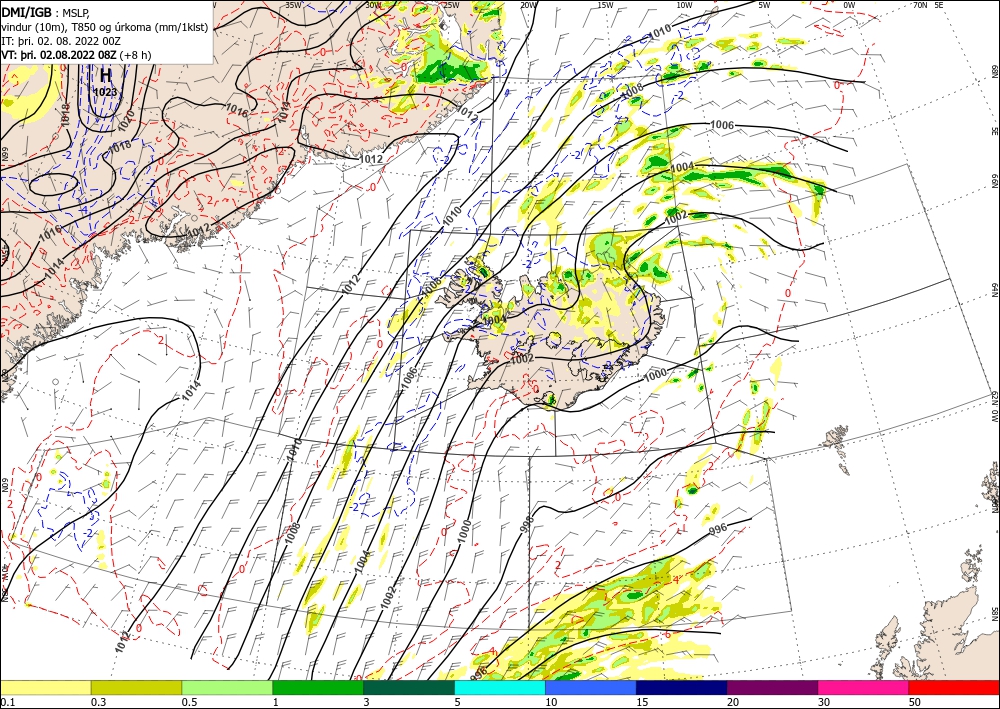
Task: Click the "30" legend scale value
Action: pyautogui.click(x=824, y=702)
